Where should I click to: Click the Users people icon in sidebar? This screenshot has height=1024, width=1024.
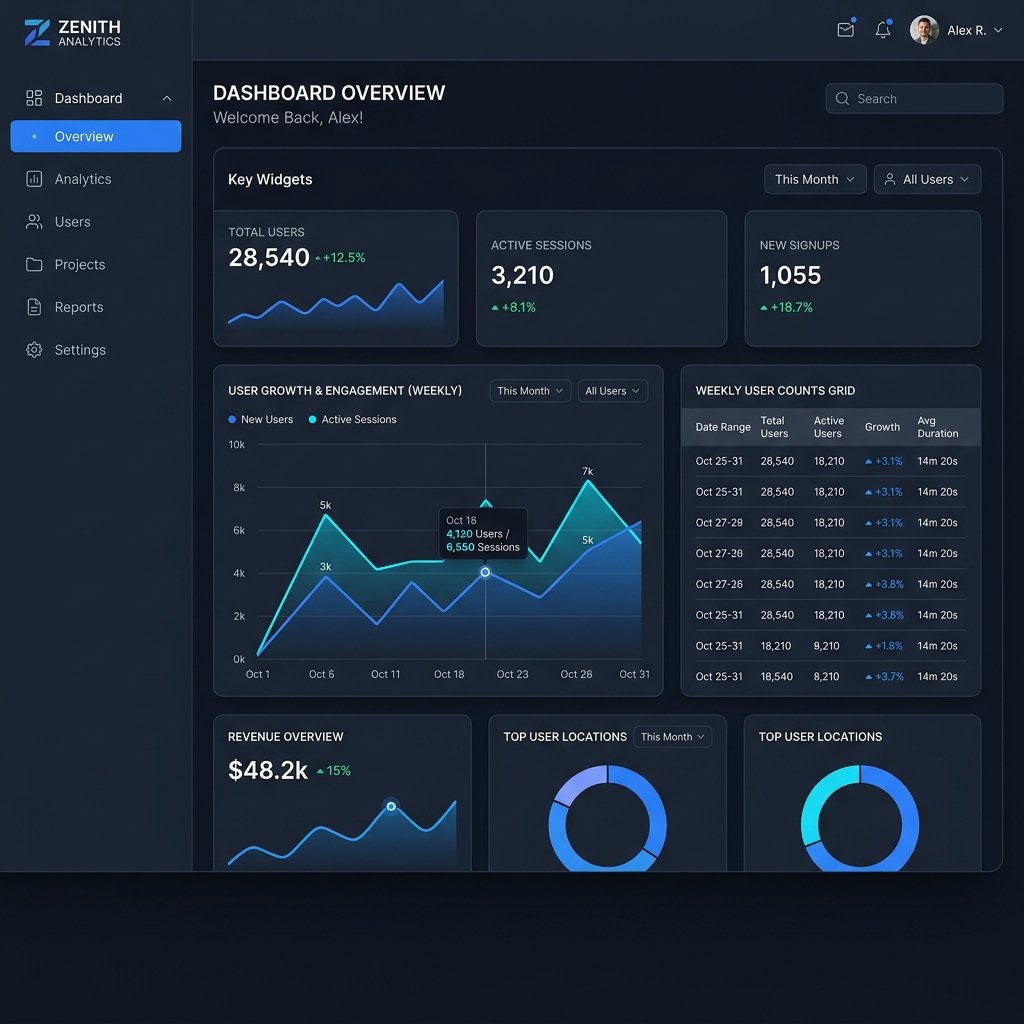(x=34, y=222)
